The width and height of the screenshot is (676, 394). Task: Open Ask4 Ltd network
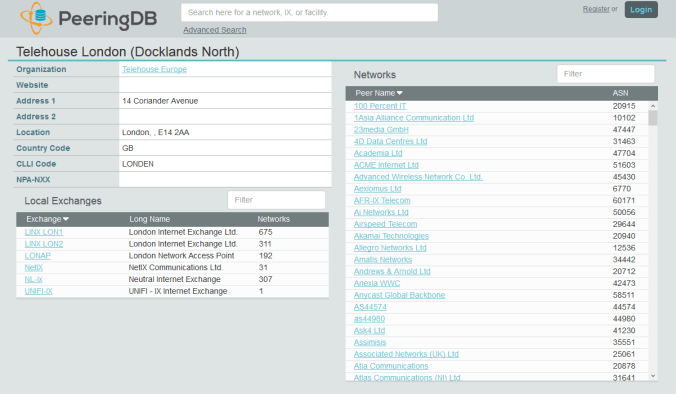(369, 331)
